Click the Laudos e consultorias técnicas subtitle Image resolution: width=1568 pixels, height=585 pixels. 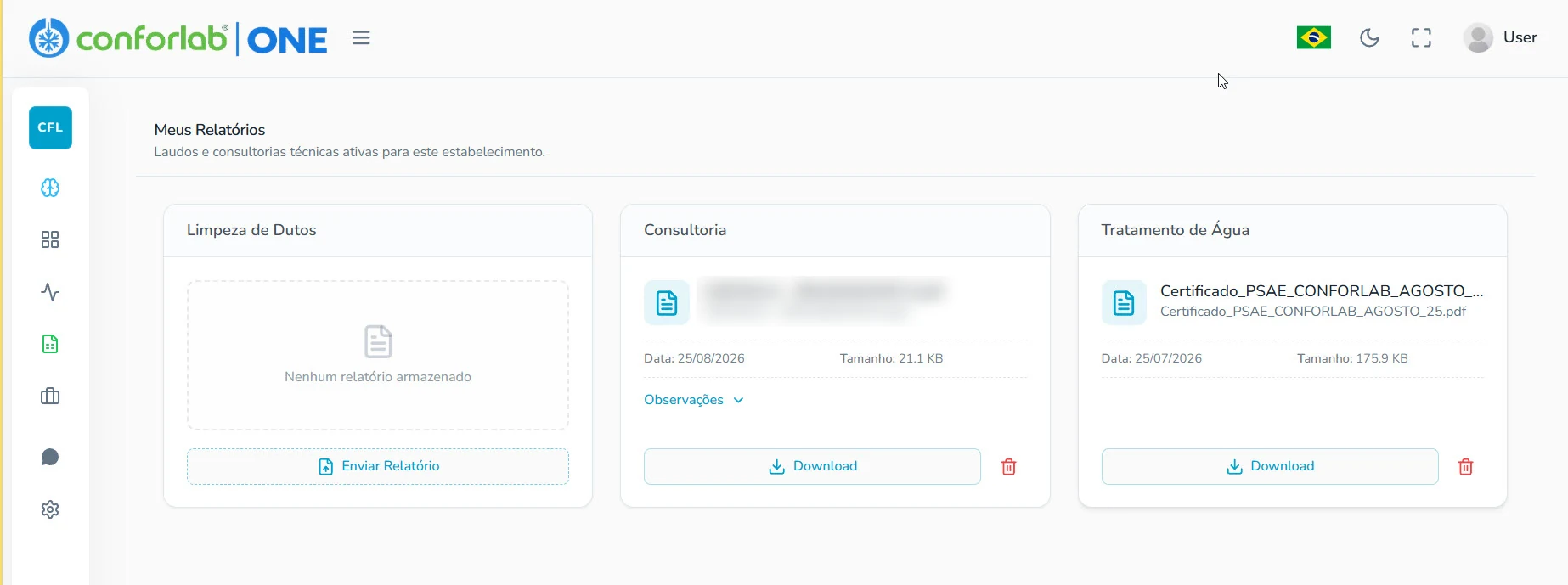coord(349,152)
